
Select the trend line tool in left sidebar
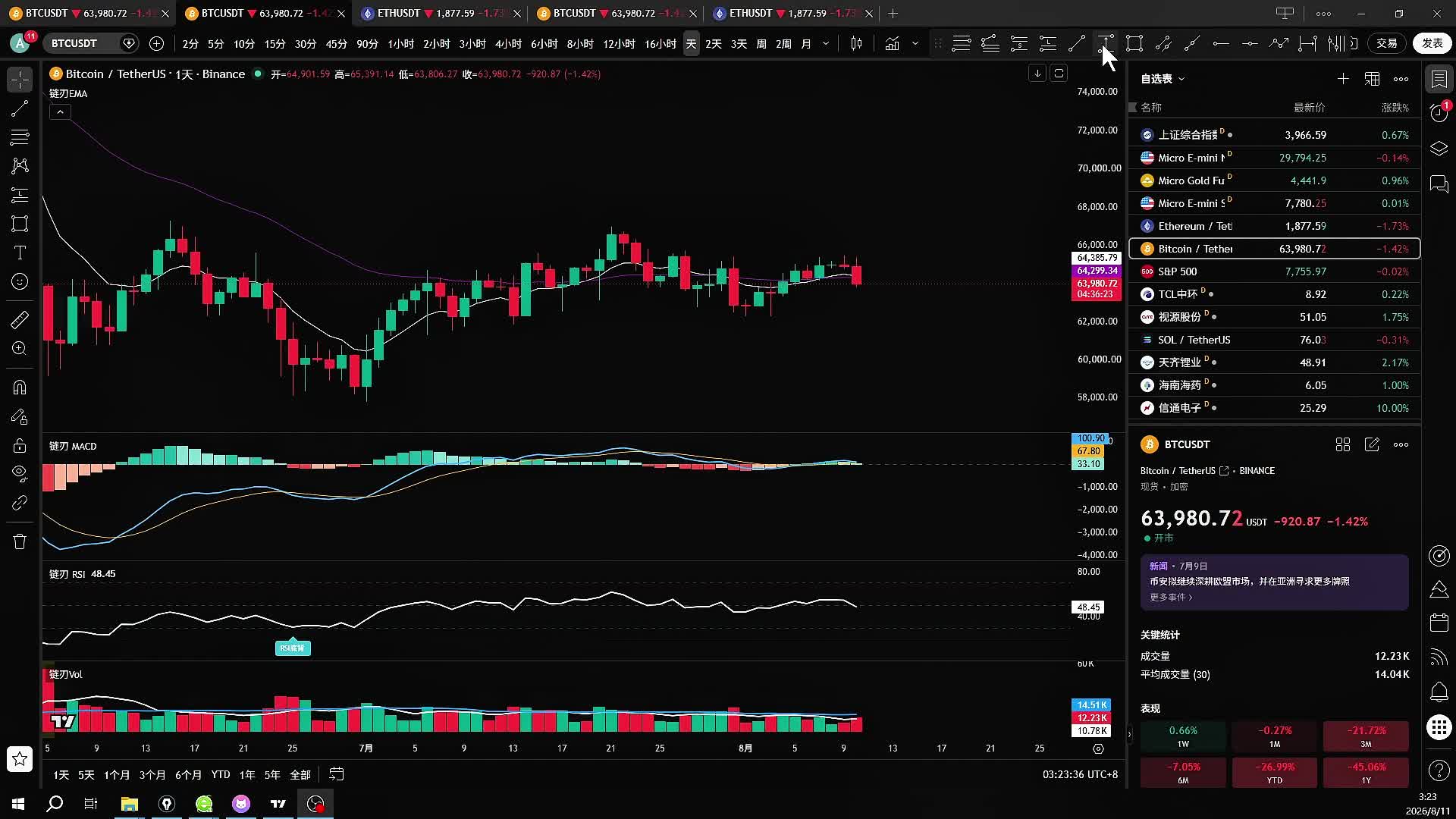pyautogui.click(x=20, y=108)
